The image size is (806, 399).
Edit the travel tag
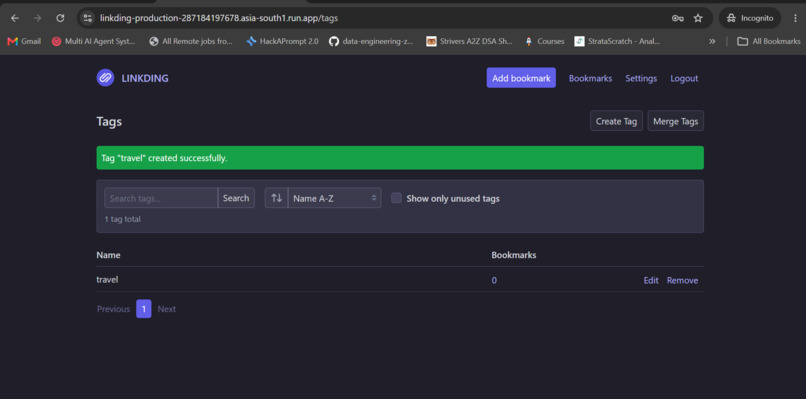(651, 280)
